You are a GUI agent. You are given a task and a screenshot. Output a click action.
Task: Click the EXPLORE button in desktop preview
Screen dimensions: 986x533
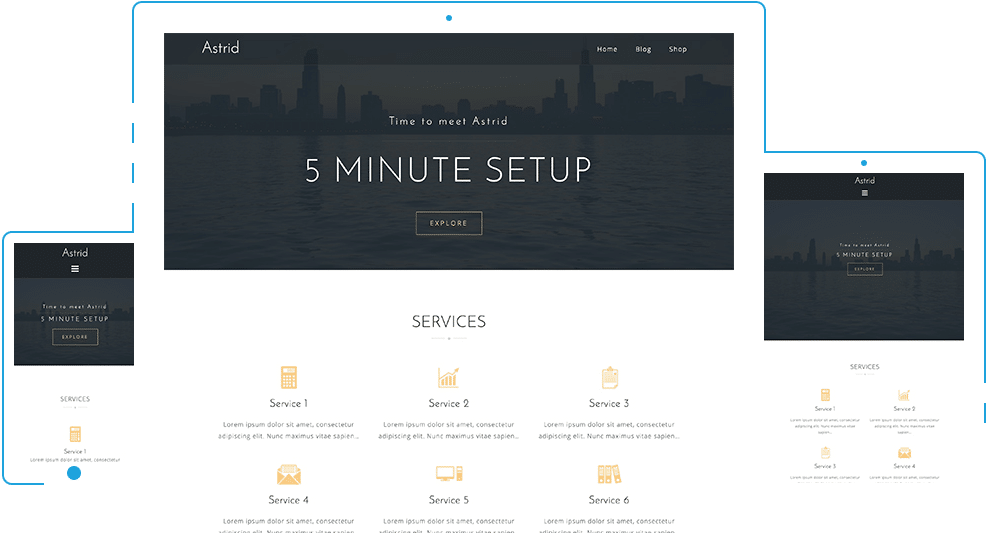(x=449, y=223)
